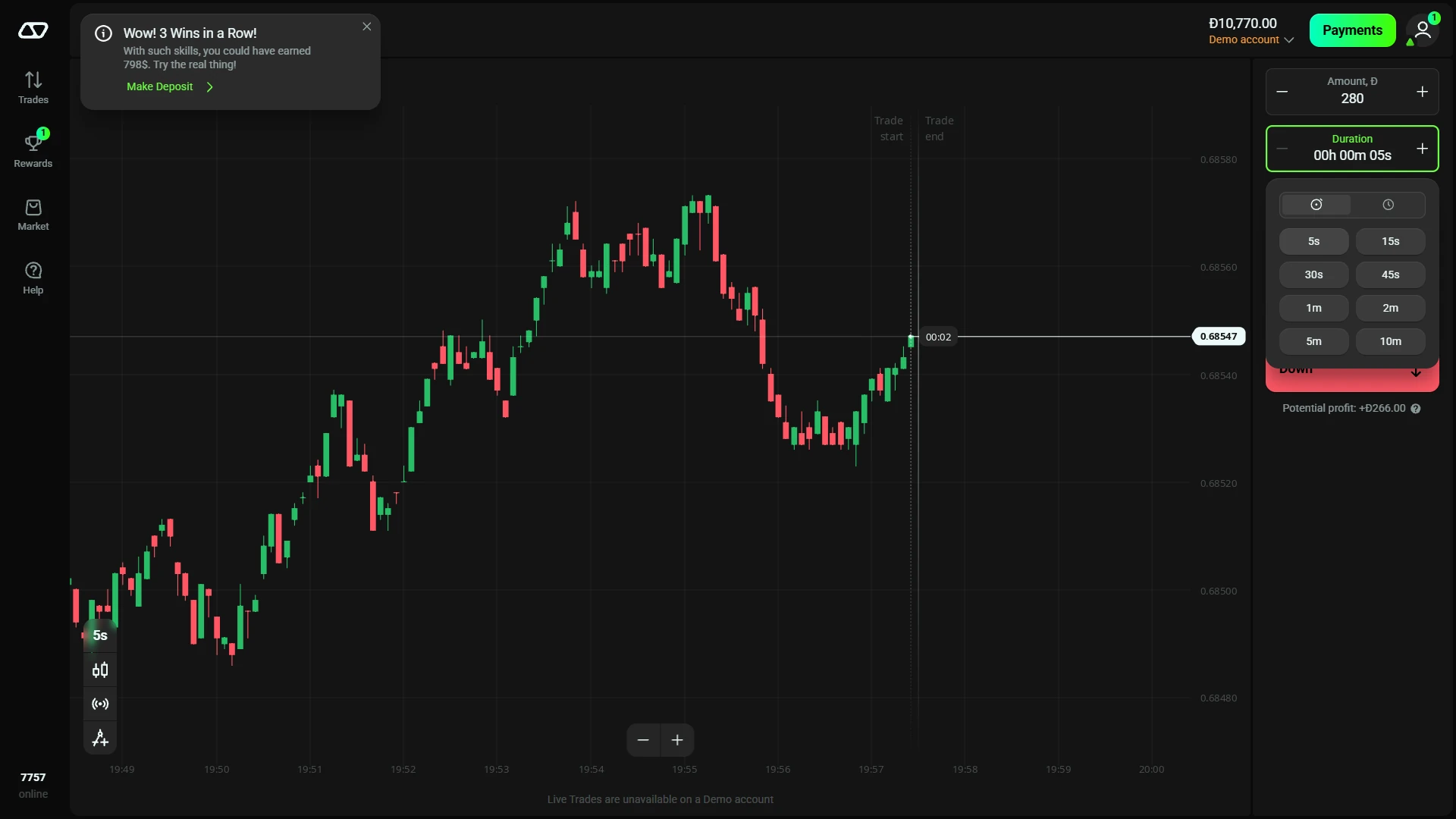Screen dimensions: 1456x819
Task: Click the 00:02 countdown marker
Action: [x=938, y=337]
